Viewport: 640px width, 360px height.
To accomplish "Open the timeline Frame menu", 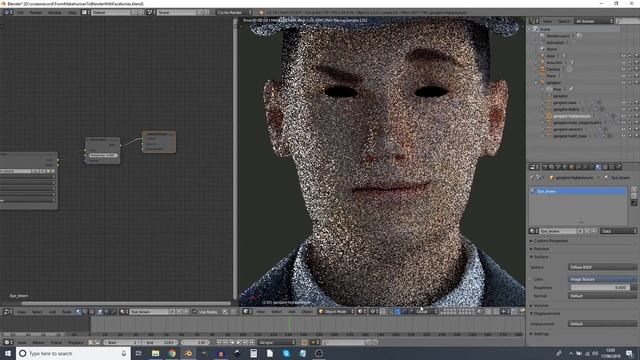I will click(x=56, y=342).
